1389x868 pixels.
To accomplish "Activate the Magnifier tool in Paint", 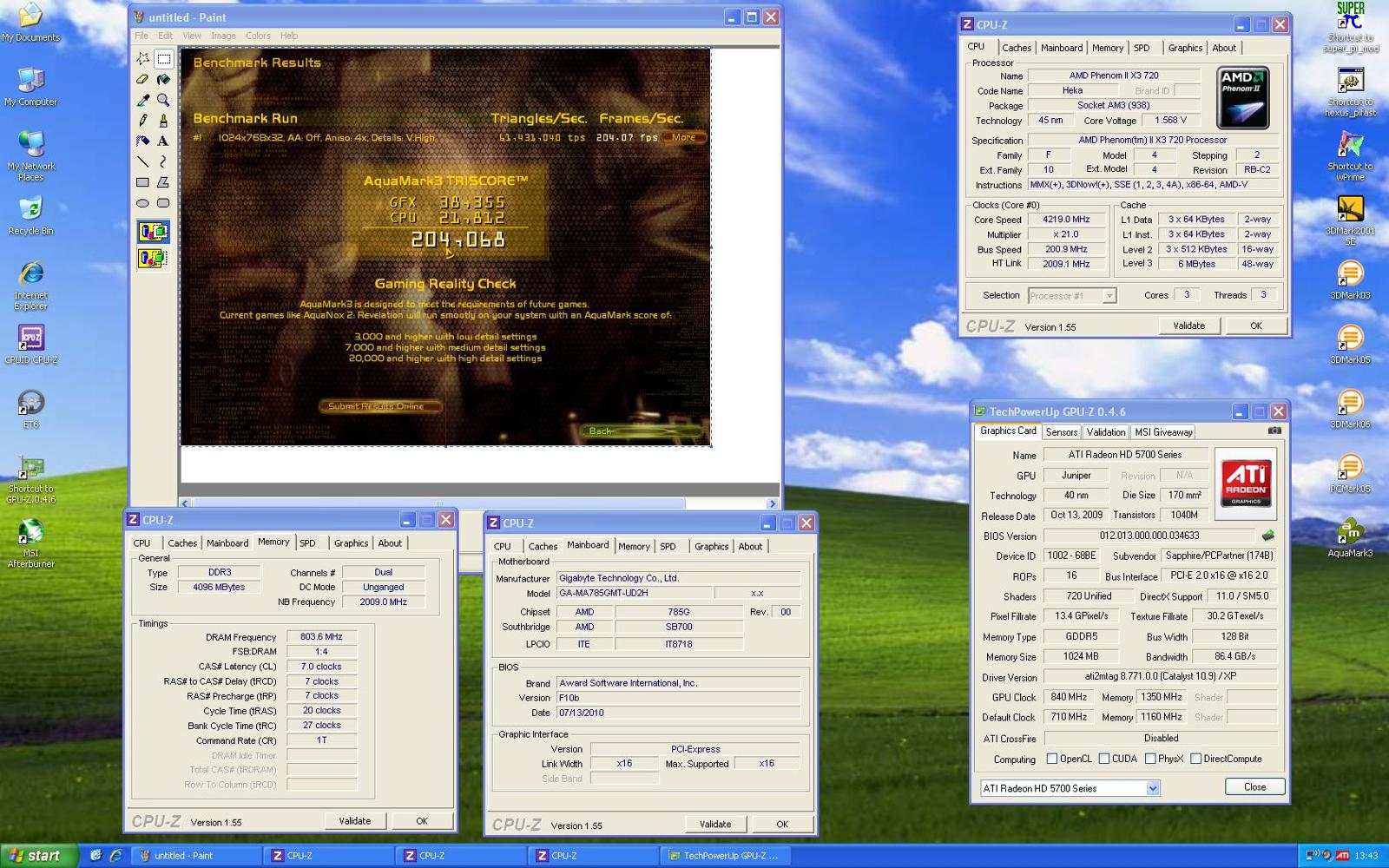I will [163, 100].
